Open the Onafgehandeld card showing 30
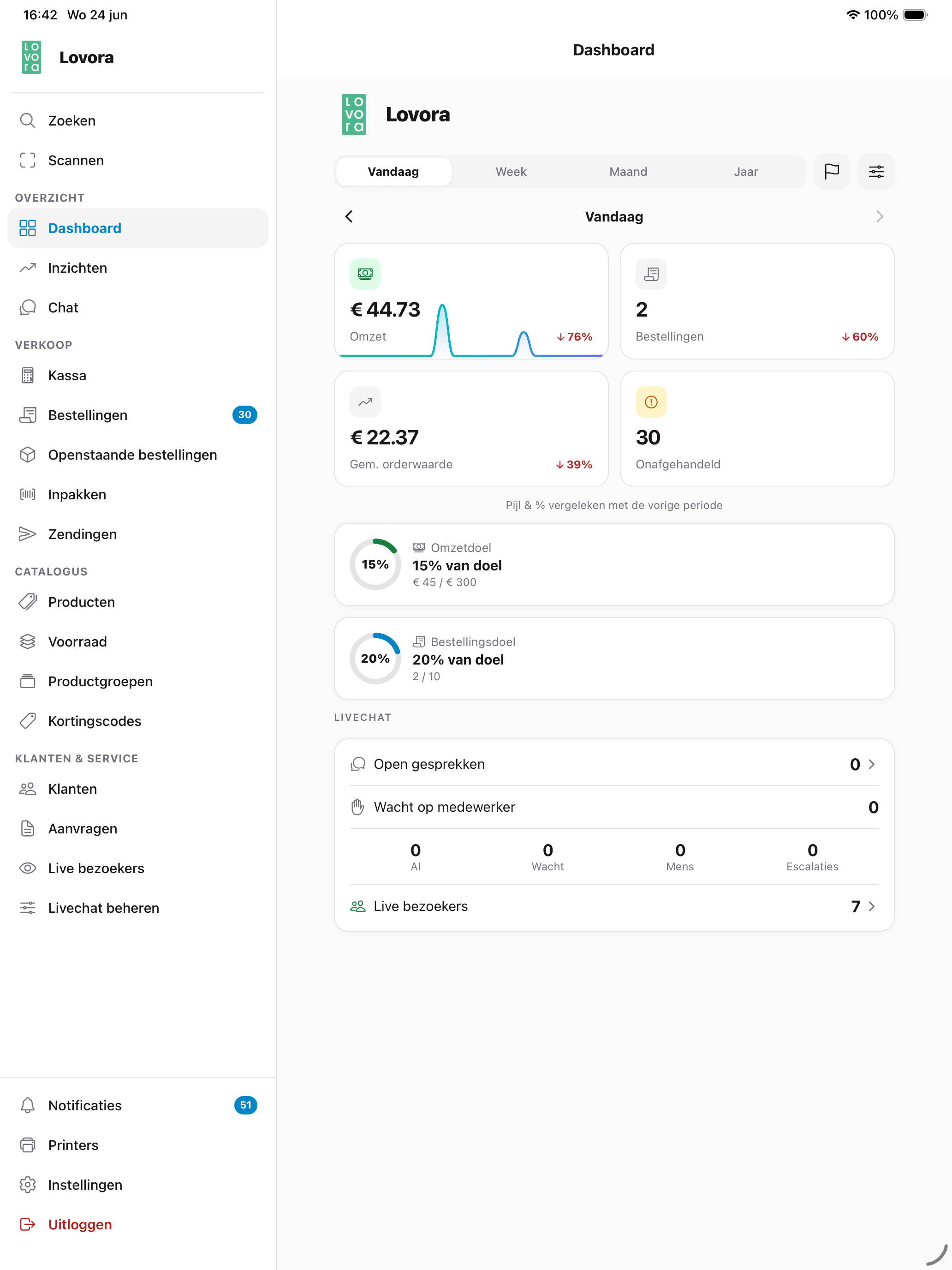 coord(757,429)
